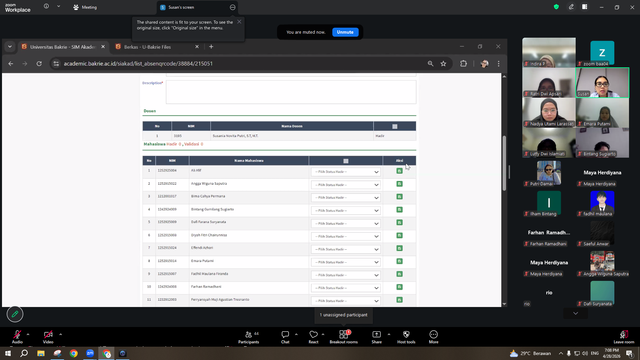Open File Explorer from taskbar
Viewport: 640px width, 360px height.
pyautogui.click(x=41, y=353)
